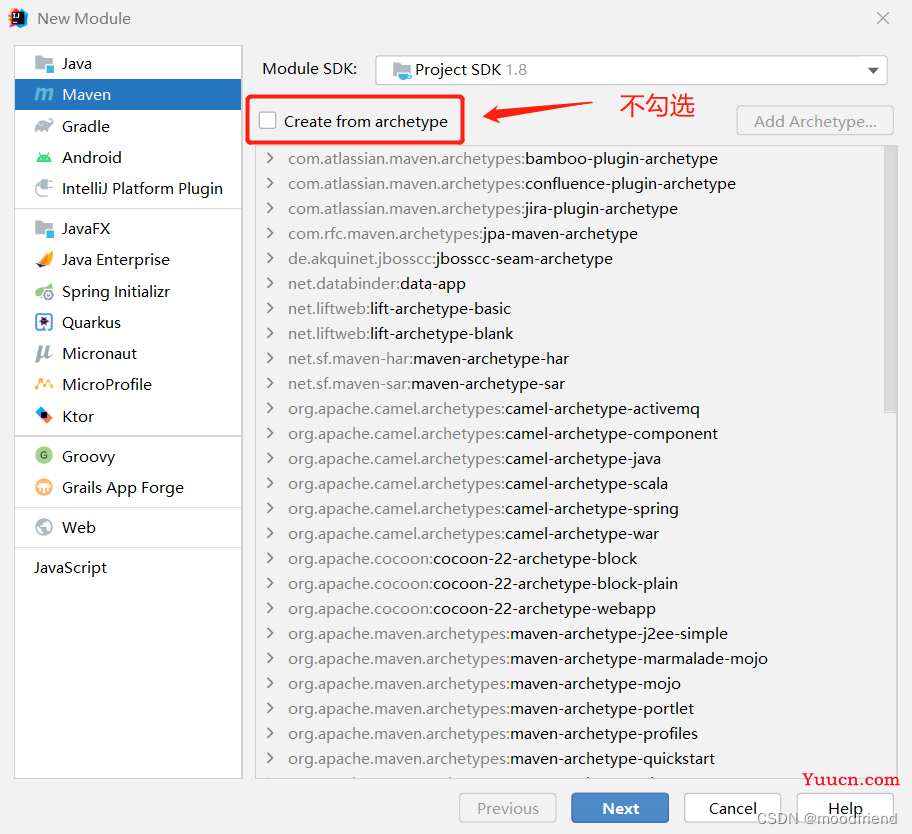This screenshot has width=912, height=834.
Task: Expand the camel-archetype-activemq node
Action: pyautogui.click(x=270, y=408)
